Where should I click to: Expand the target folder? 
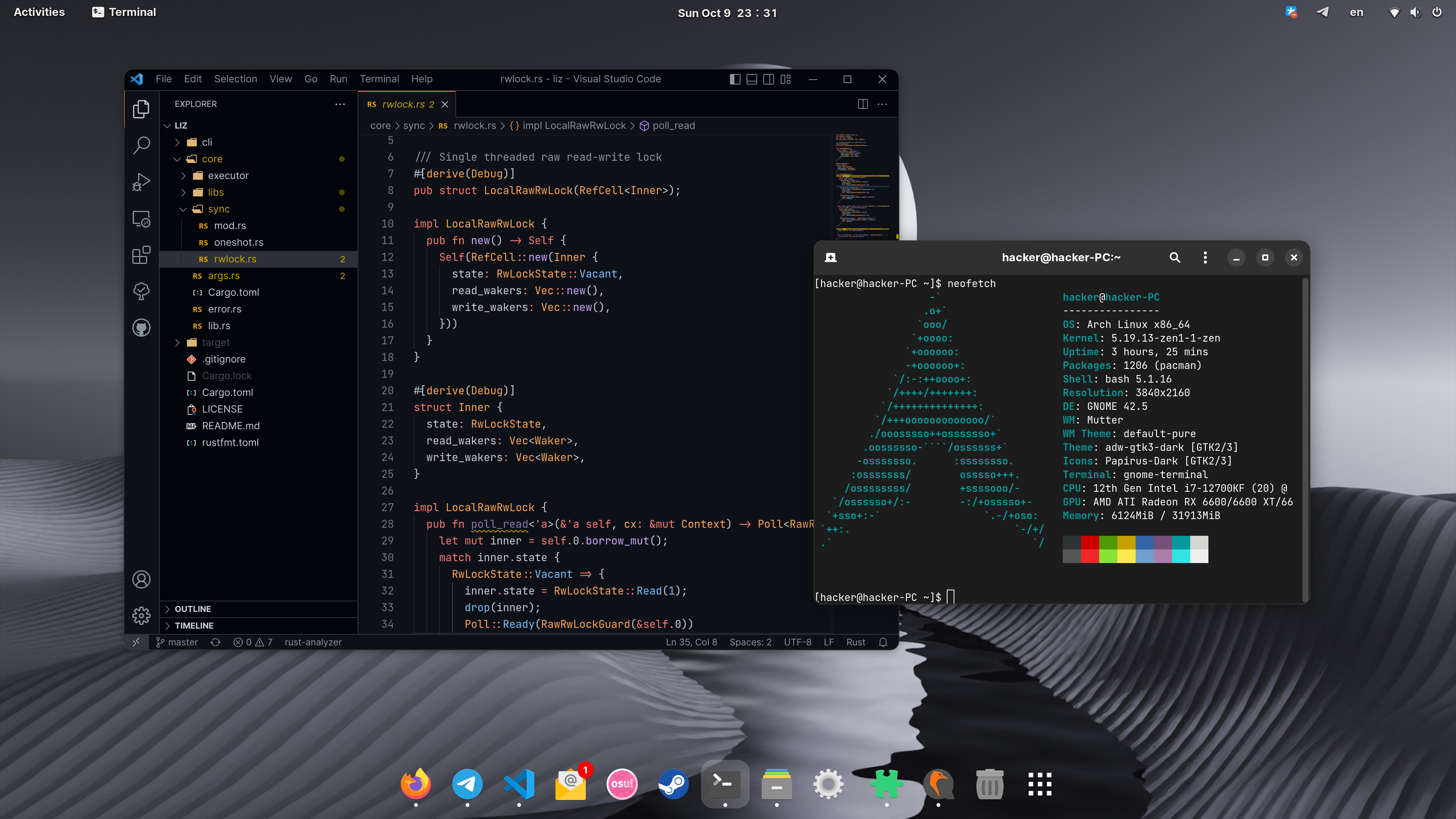click(177, 342)
